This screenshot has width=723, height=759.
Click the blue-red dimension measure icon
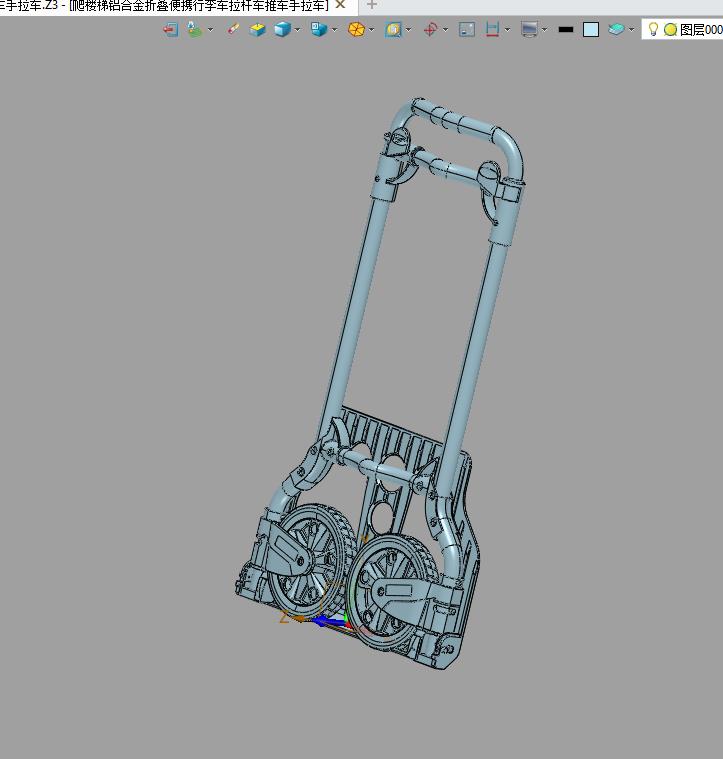click(x=492, y=30)
